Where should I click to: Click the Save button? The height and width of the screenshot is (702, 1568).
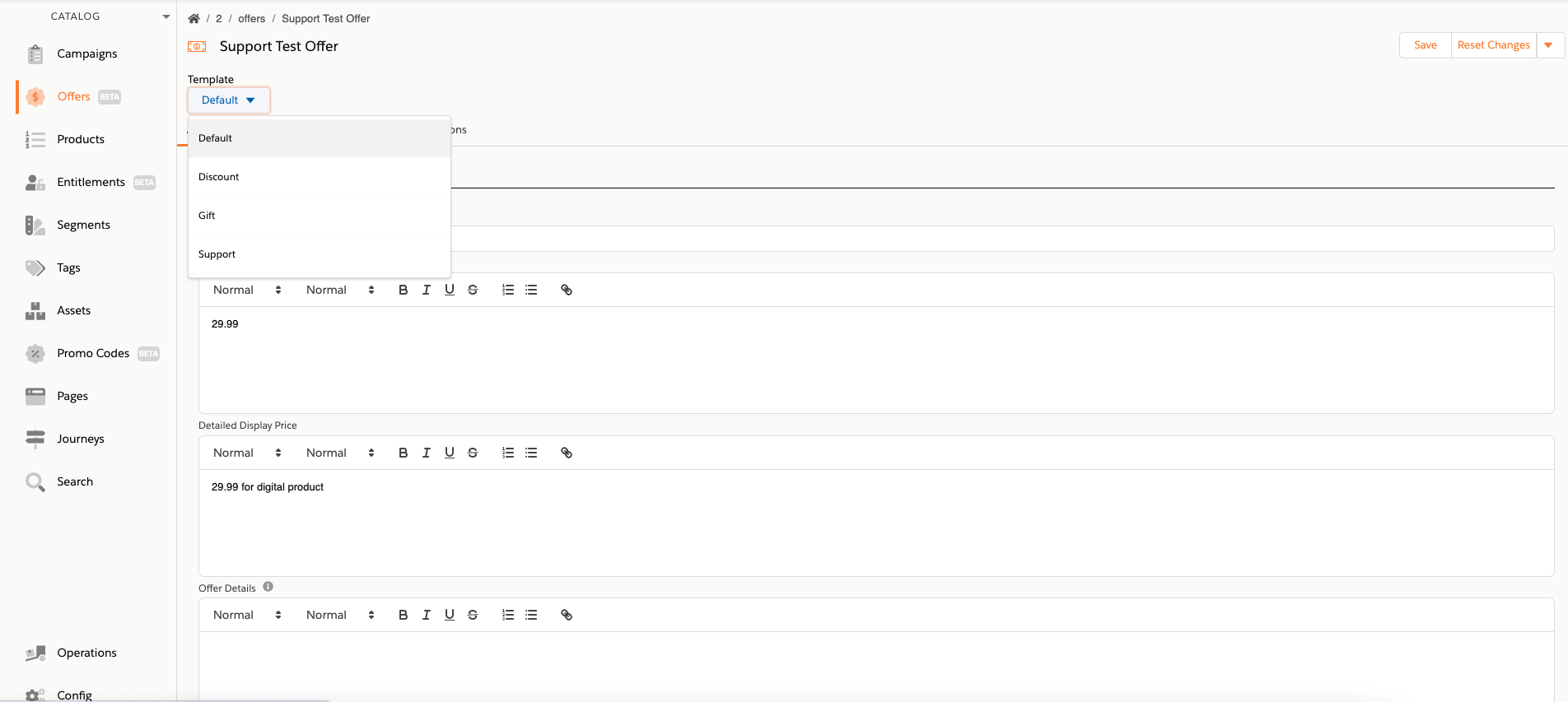1426,45
